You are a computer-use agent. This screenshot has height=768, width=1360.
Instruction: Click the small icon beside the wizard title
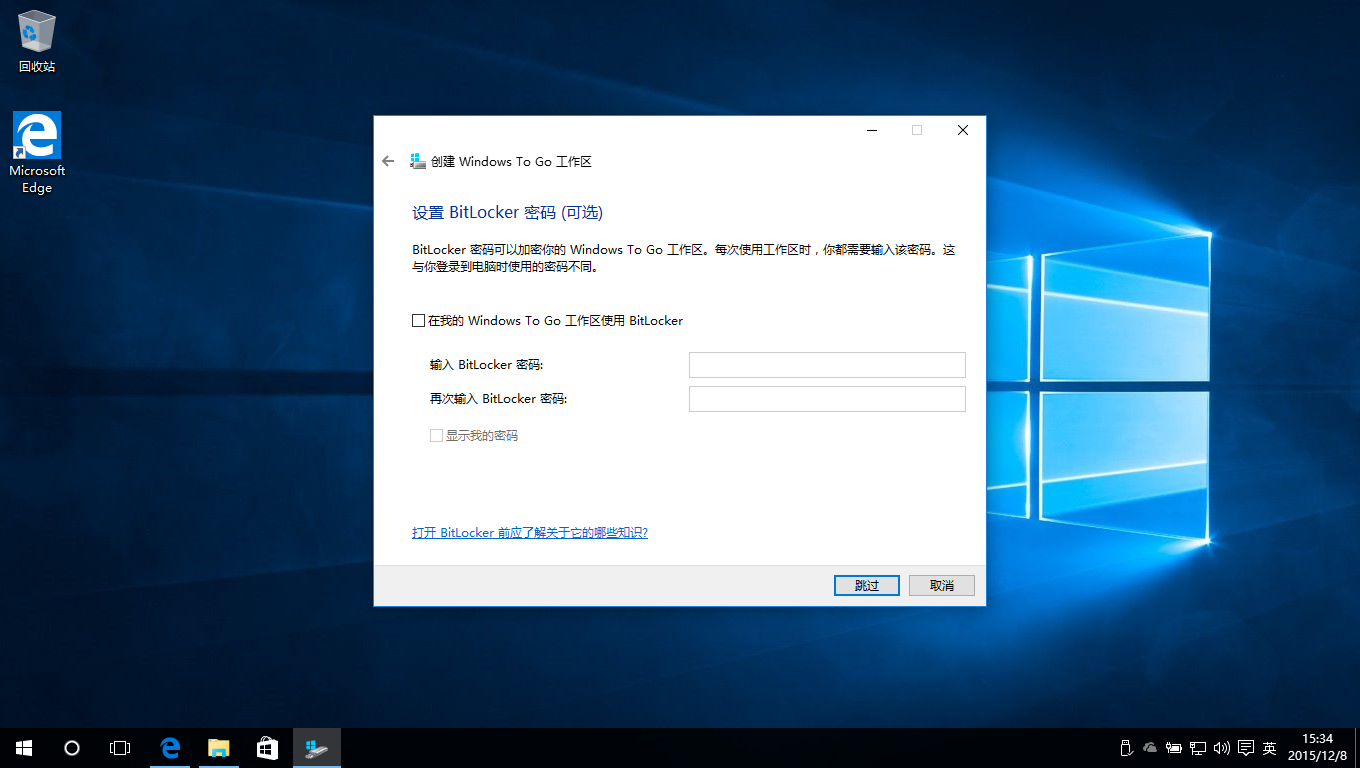click(x=418, y=161)
